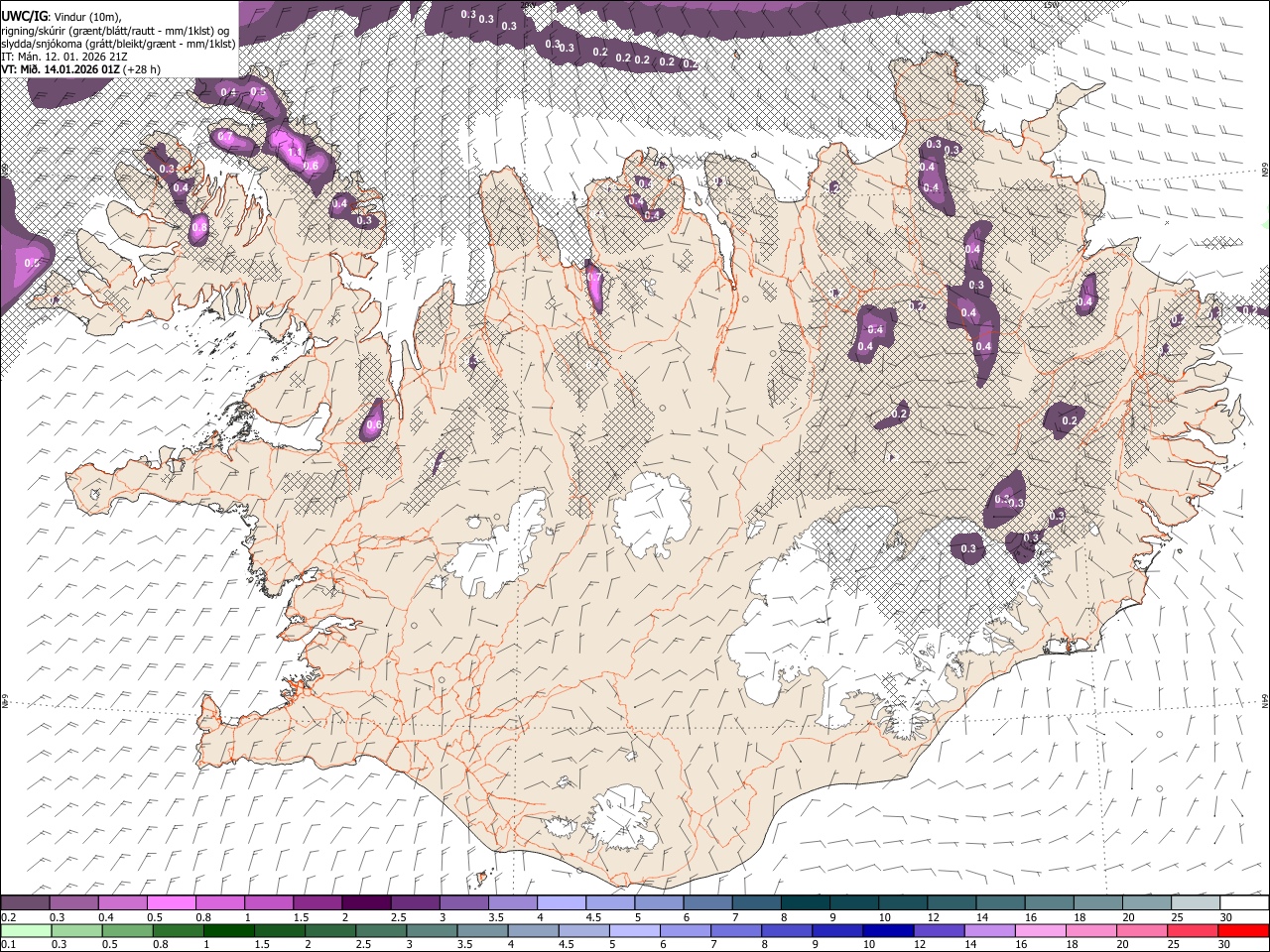Pick the 0.3–0.5 lower-row green swatch
The image size is (1270, 952).
tap(76, 930)
